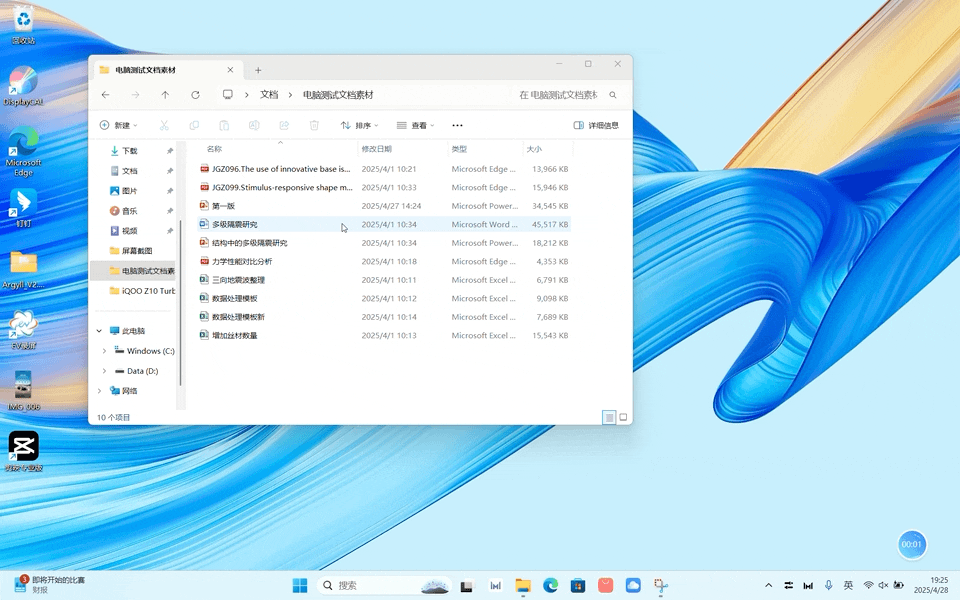Switch to large thumbnails view toggle
Image resolution: width=960 pixels, height=600 pixels.
click(623, 417)
